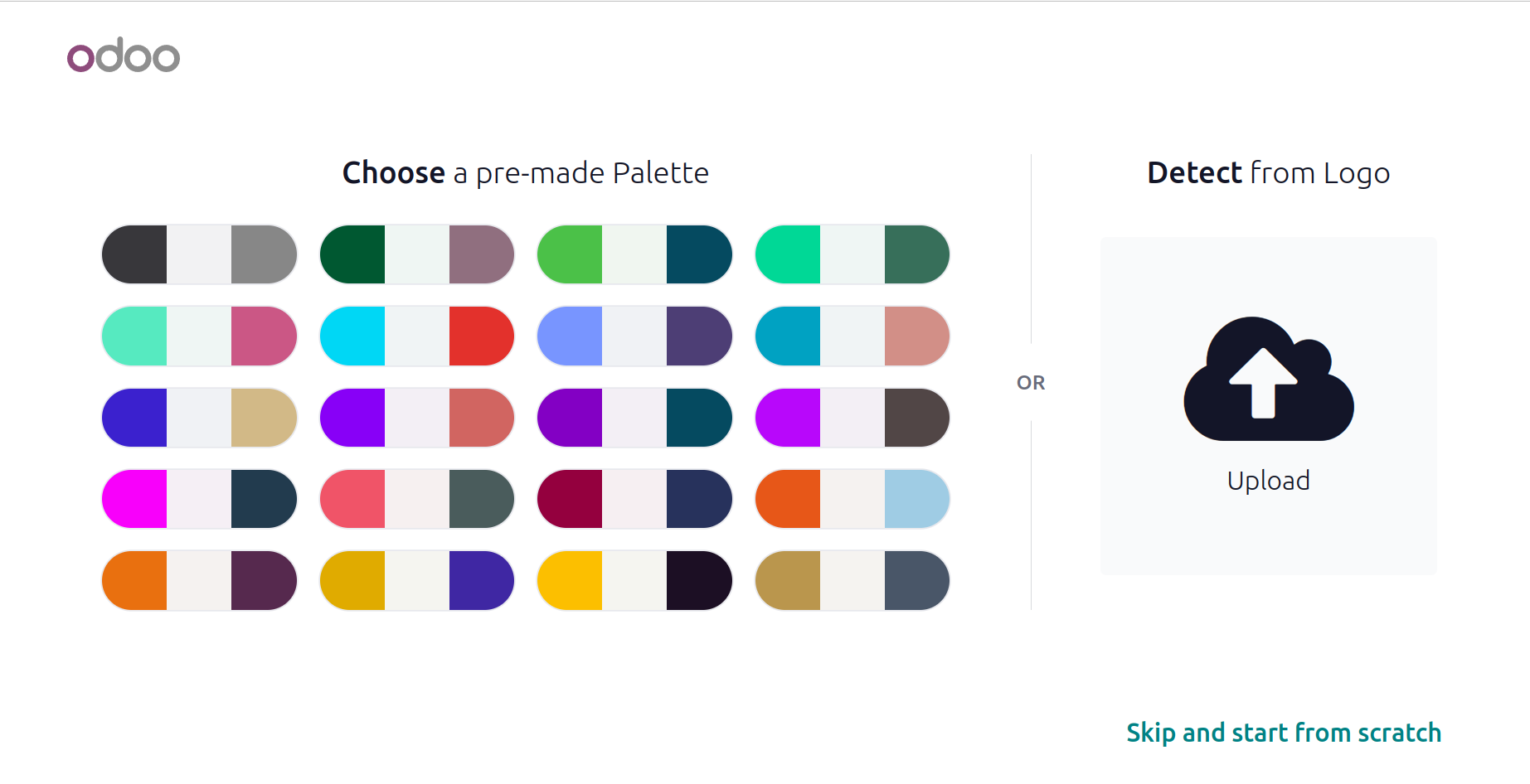This screenshot has width=1530, height=784.
Task: Pick the coral pink and dark gray-green palette
Action: [417, 499]
